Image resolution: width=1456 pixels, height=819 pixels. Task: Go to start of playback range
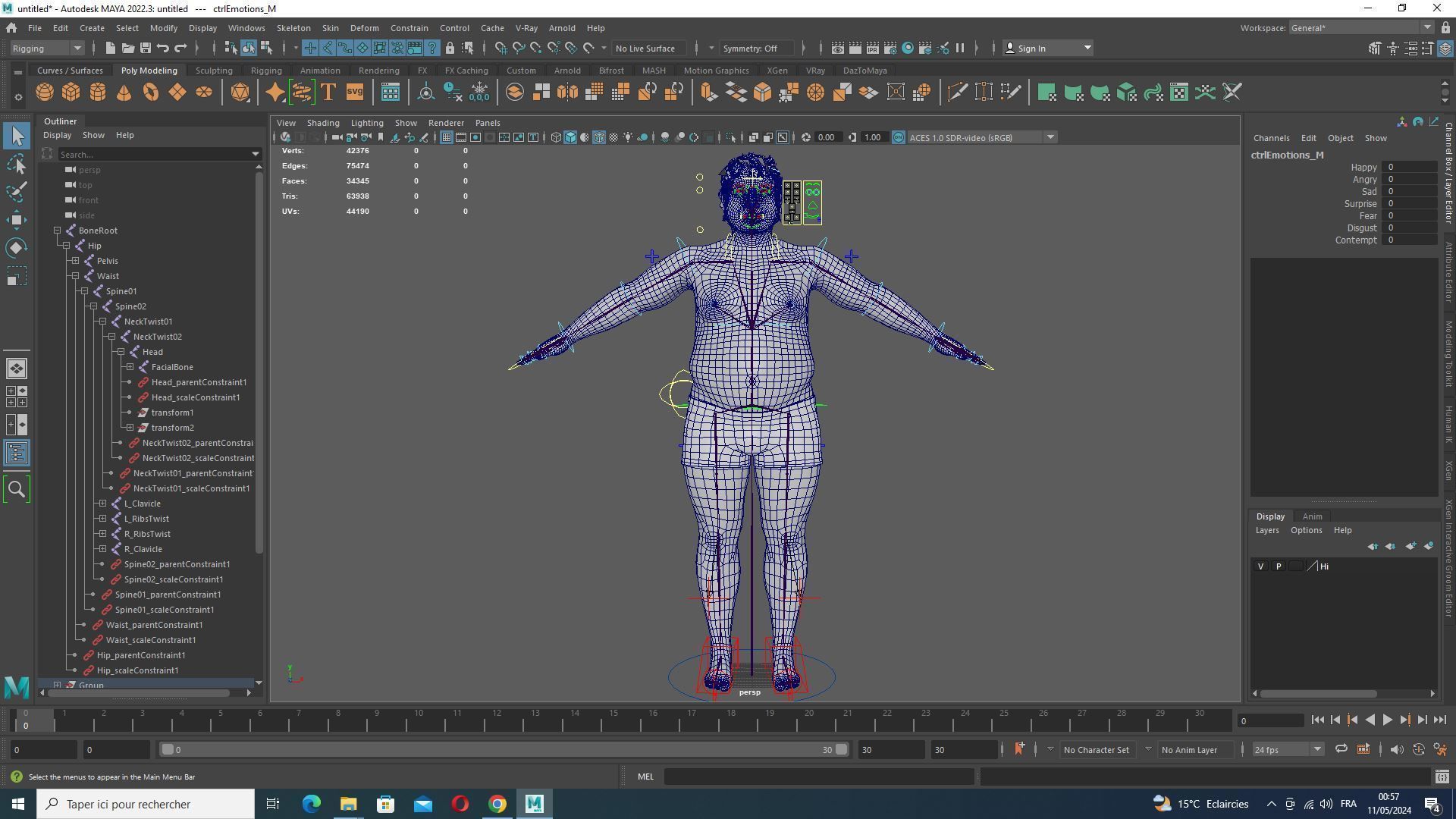click(1317, 720)
